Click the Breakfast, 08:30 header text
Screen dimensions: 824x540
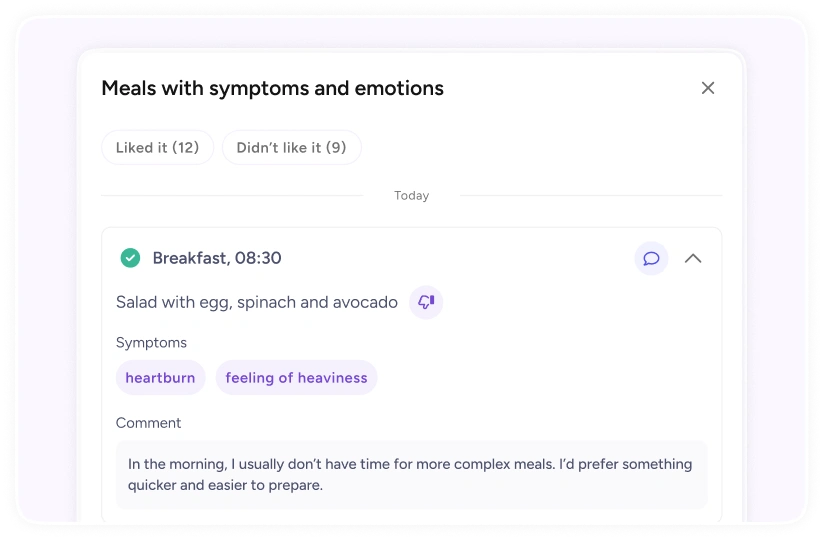(217, 258)
